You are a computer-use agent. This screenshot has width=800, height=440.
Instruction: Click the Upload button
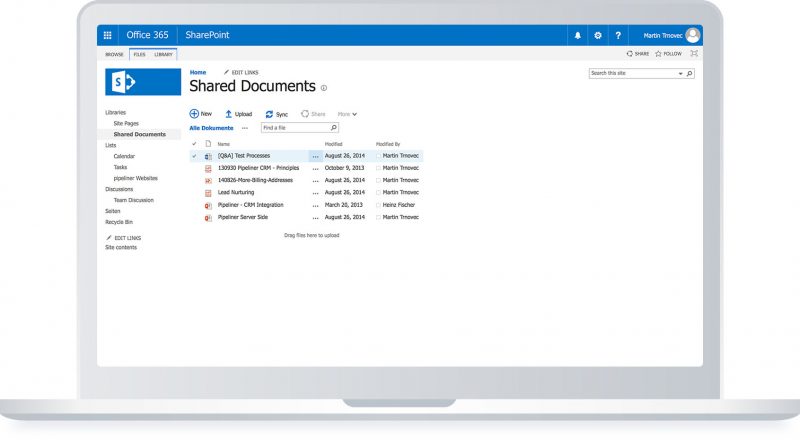pos(238,114)
